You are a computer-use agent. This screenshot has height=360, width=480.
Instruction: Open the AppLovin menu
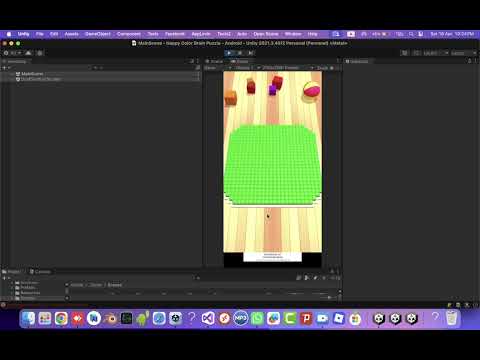coord(201,34)
